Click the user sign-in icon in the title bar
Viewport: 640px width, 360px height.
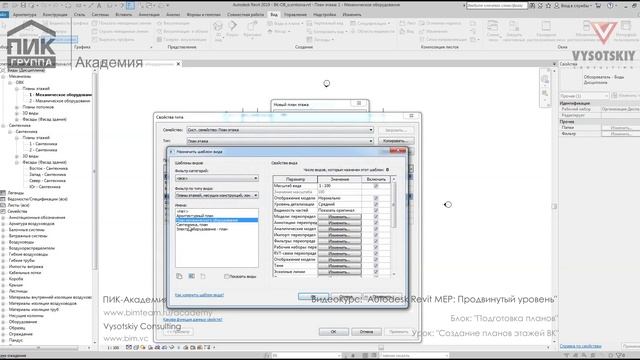coord(556,5)
